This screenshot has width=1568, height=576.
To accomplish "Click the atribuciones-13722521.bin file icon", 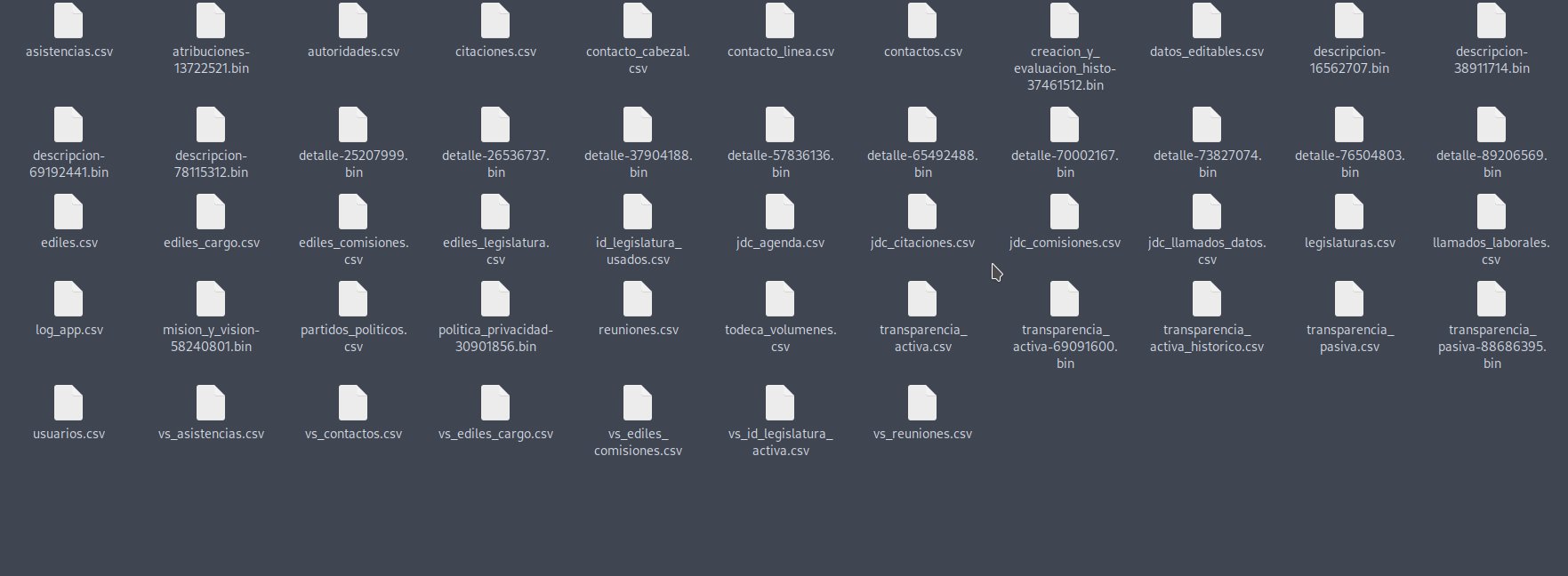I will tap(211, 21).
